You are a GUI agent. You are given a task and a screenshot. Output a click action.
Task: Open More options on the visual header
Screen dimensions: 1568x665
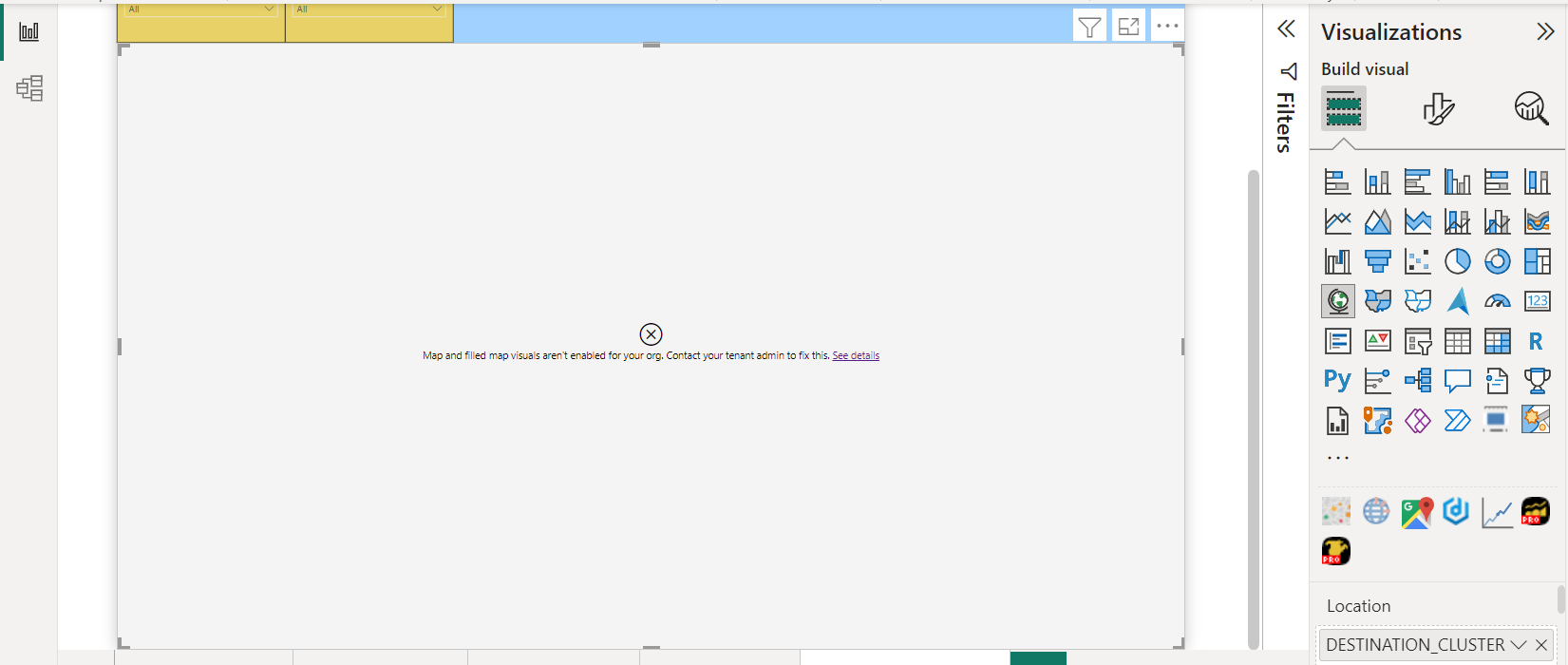[1167, 27]
